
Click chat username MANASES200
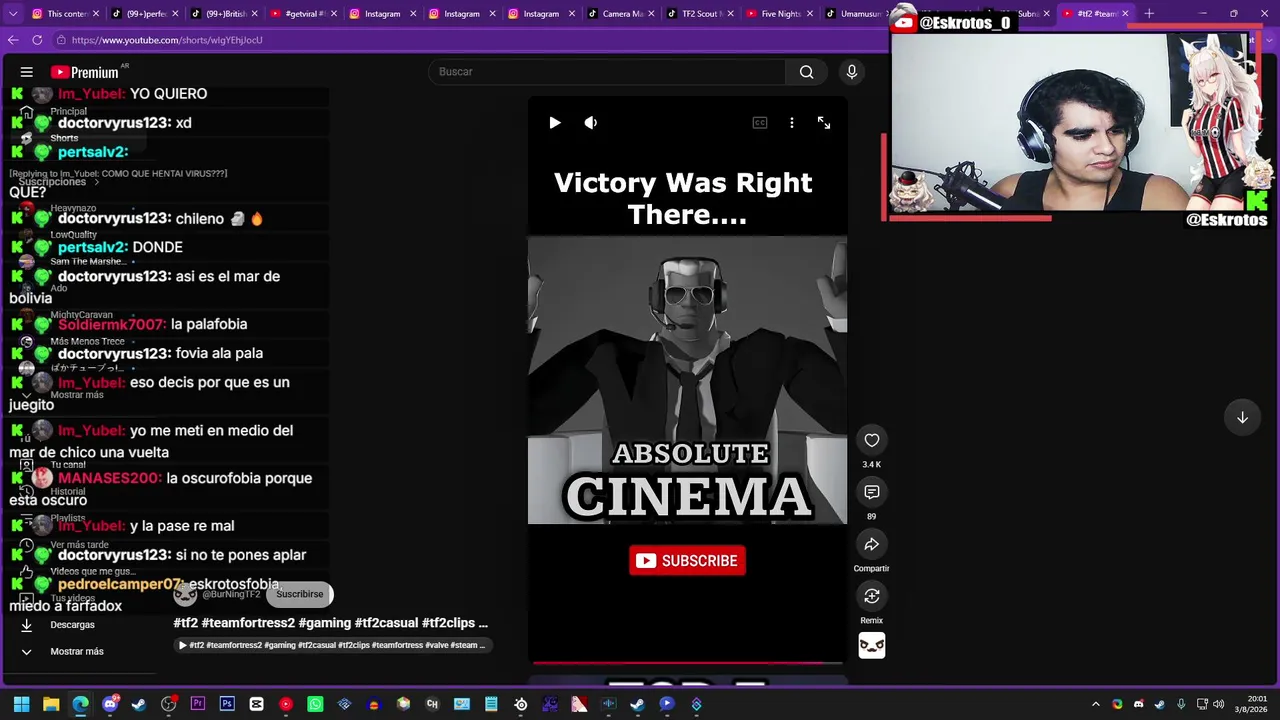click(110, 478)
